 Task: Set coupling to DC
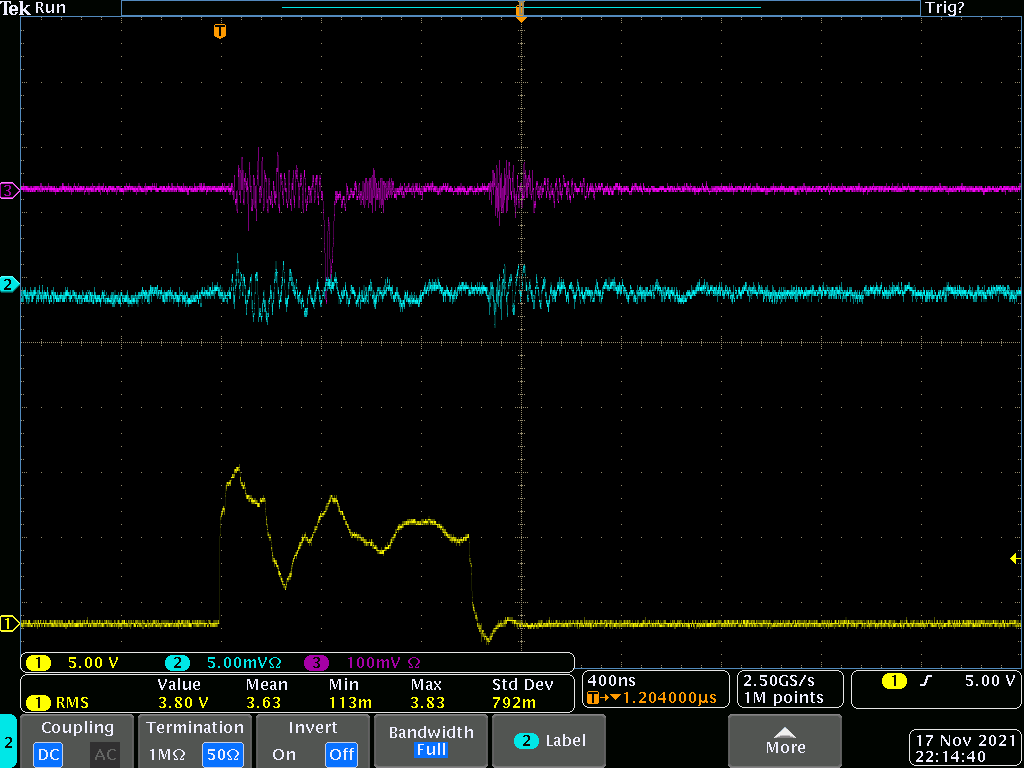(x=48, y=754)
